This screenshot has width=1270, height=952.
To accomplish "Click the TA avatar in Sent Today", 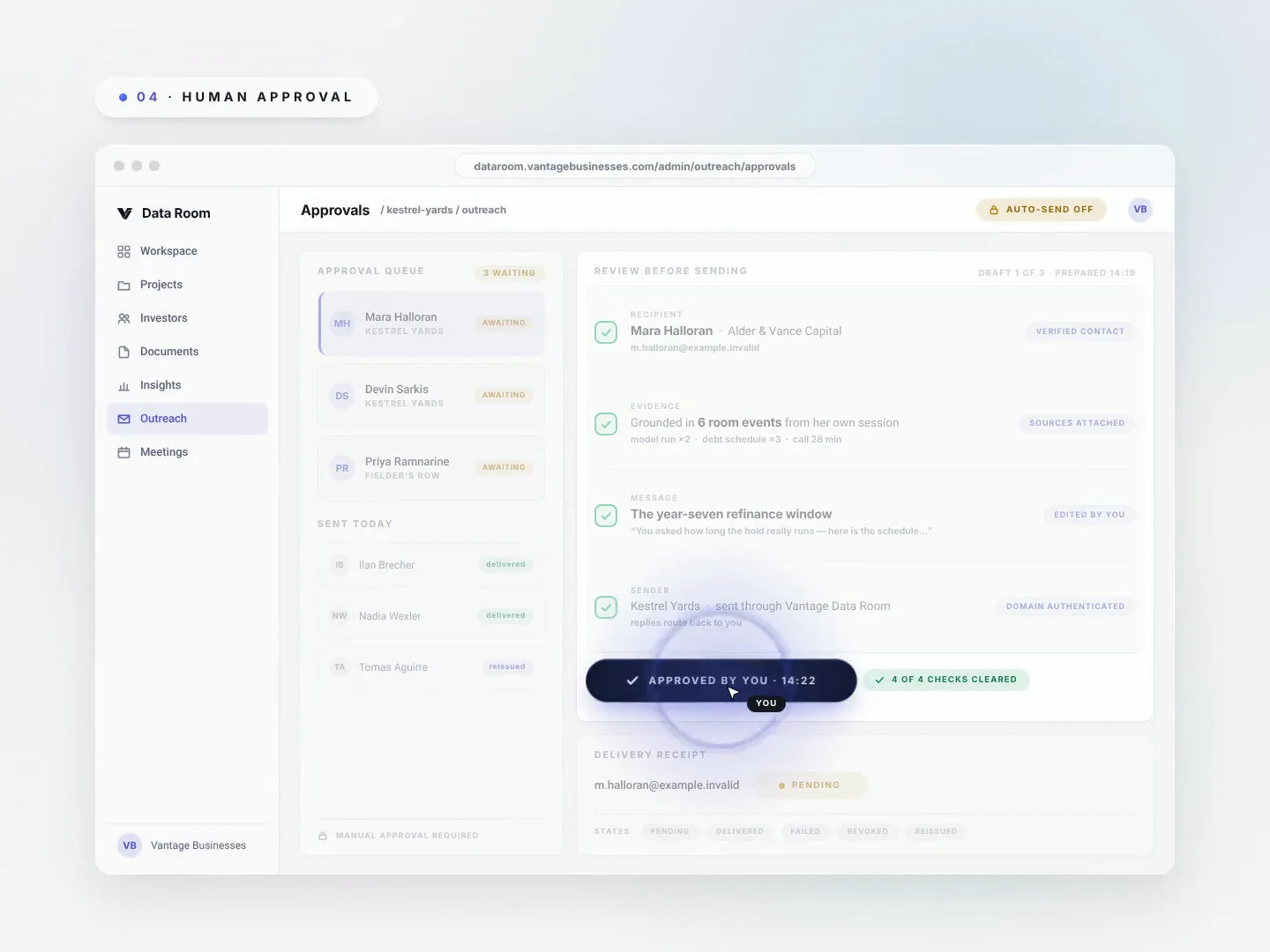I will click(x=340, y=667).
